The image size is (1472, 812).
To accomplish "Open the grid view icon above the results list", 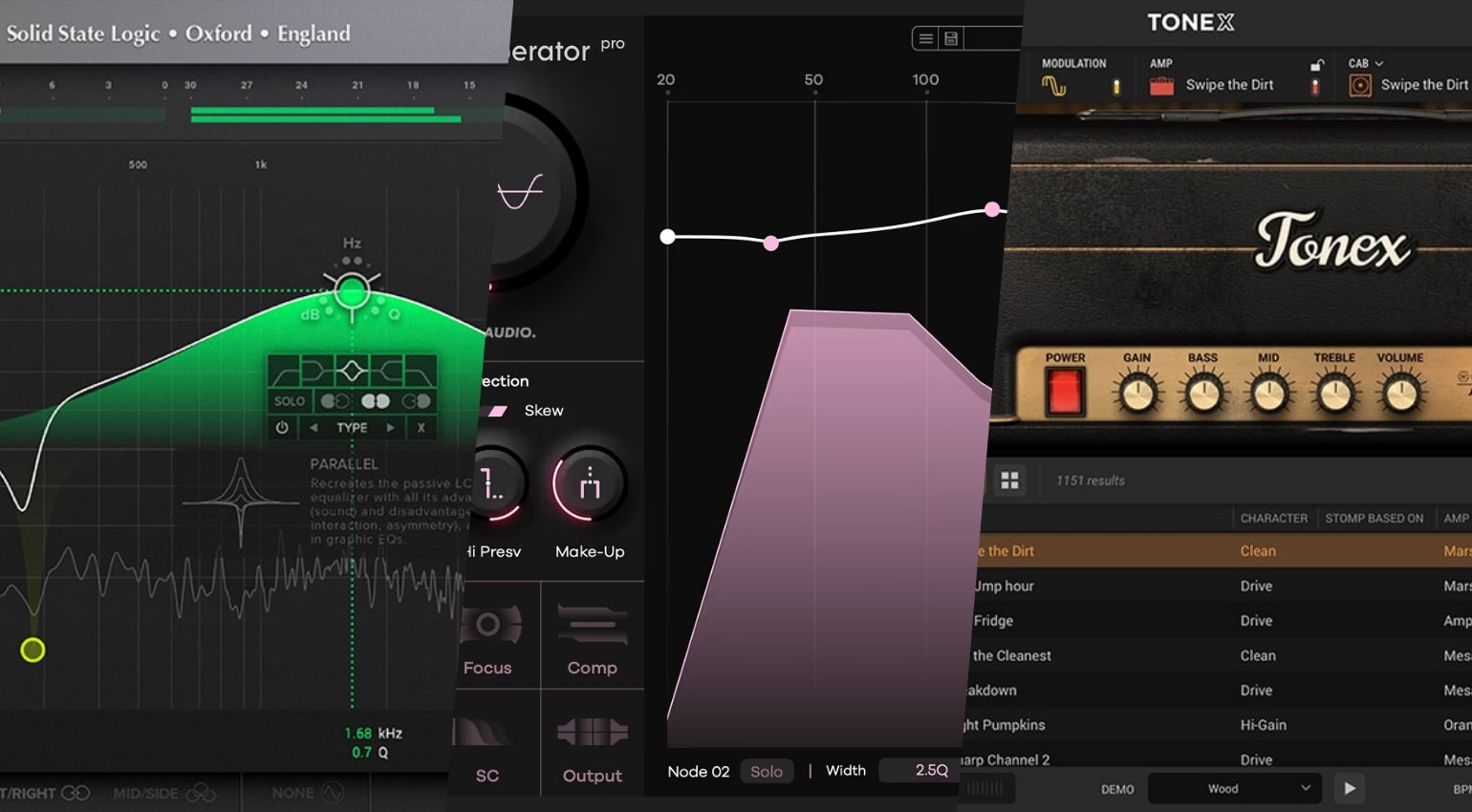I will (x=1010, y=481).
